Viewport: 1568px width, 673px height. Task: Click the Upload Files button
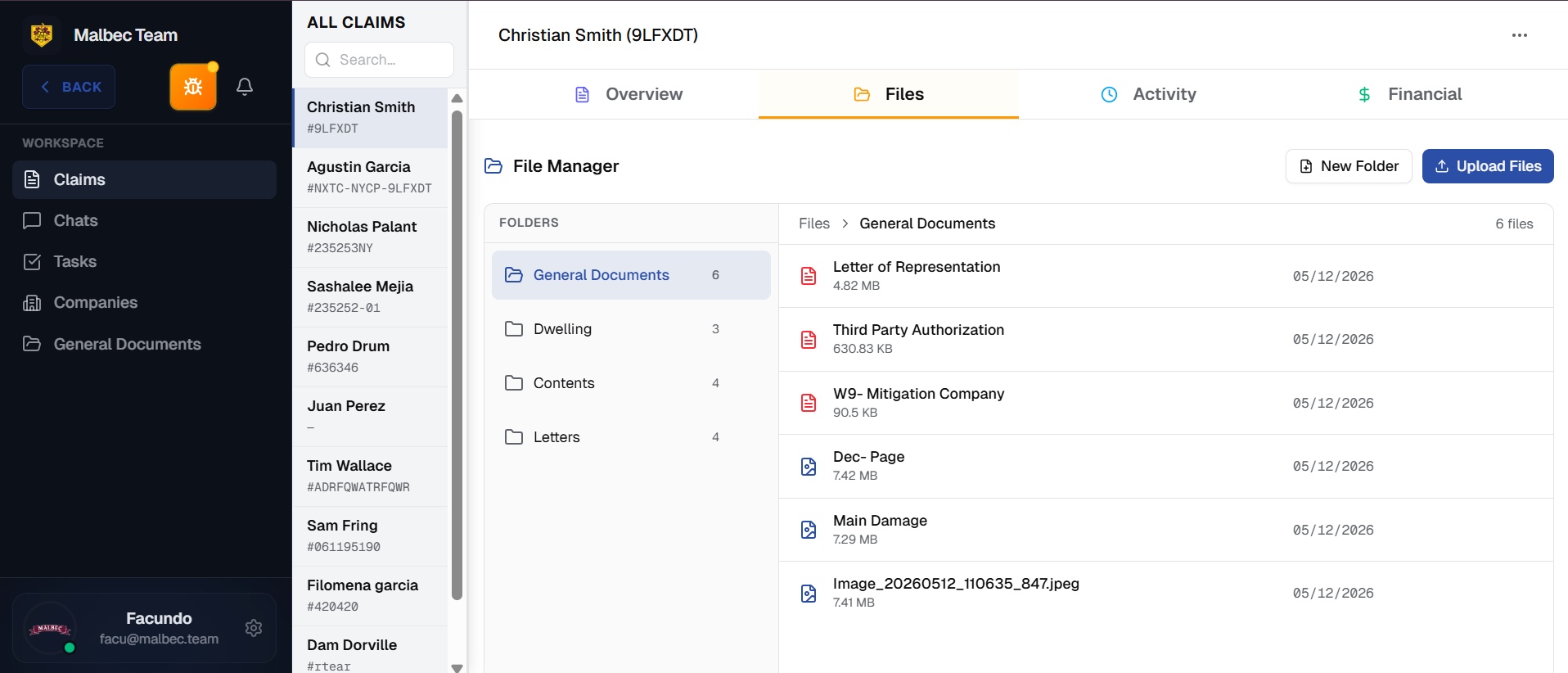pos(1488,166)
